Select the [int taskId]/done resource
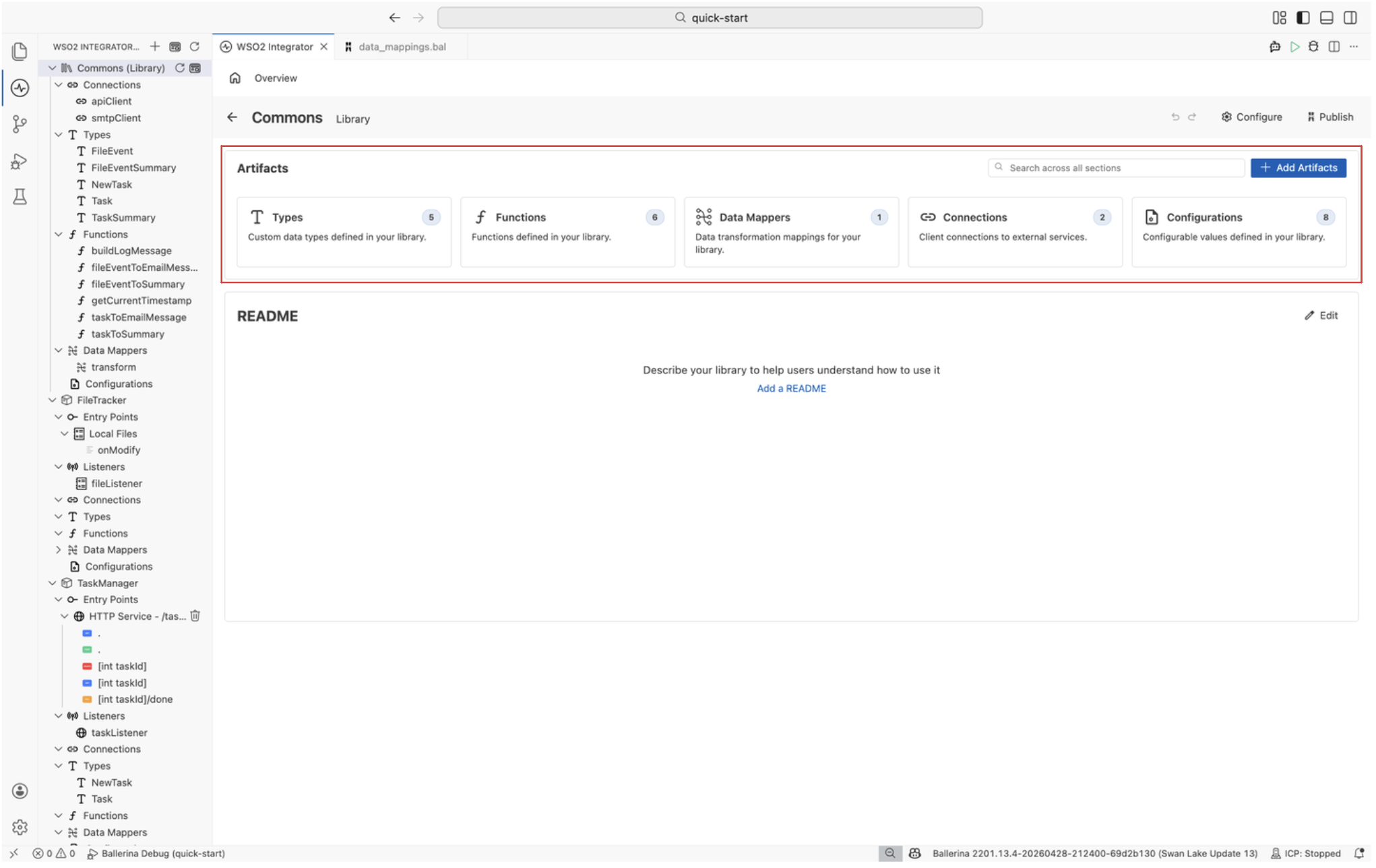Screen dimensions: 1376x868 pos(135,700)
